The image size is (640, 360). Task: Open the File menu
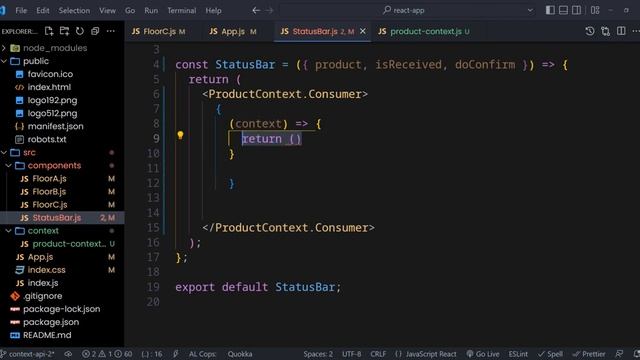click(x=21, y=11)
